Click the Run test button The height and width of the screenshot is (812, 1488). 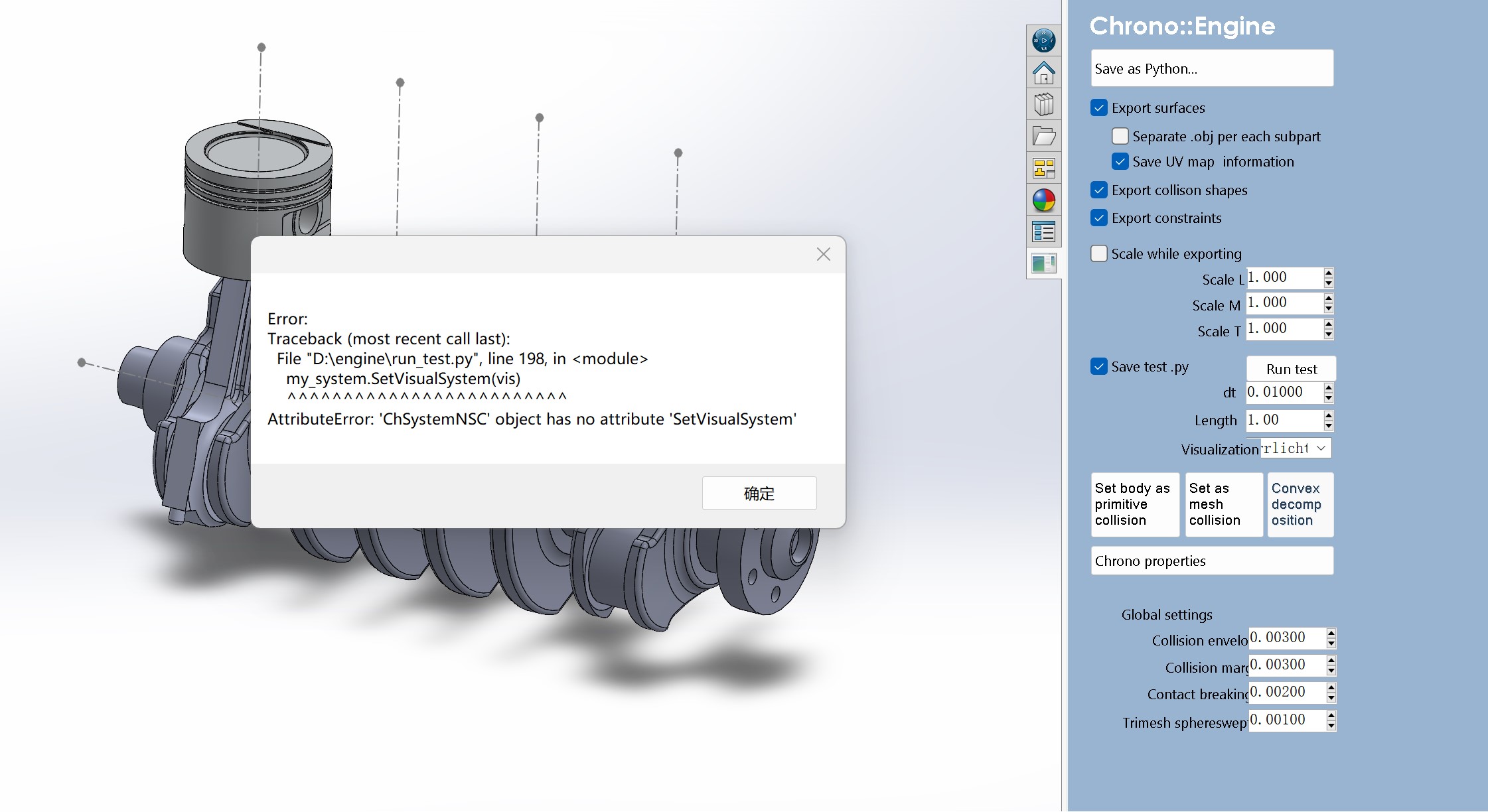(x=1290, y=369)
